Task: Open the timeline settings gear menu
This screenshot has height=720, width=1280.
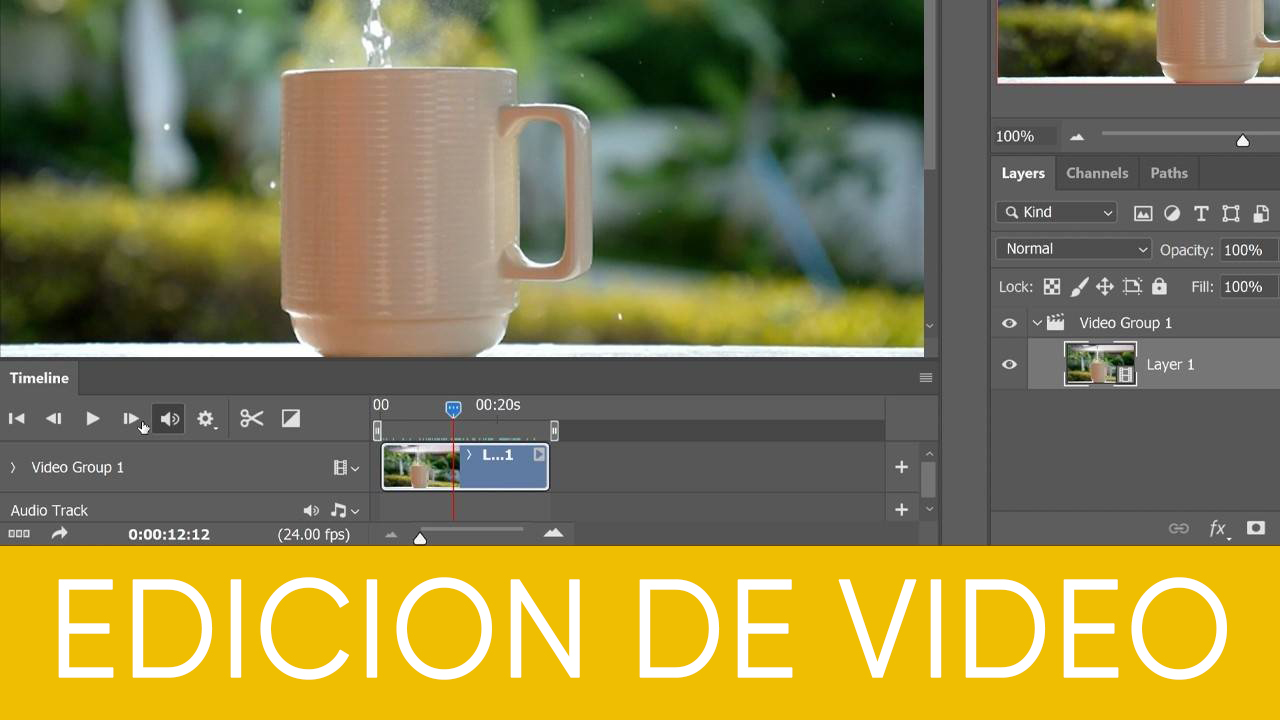Action: coord(206,419)
